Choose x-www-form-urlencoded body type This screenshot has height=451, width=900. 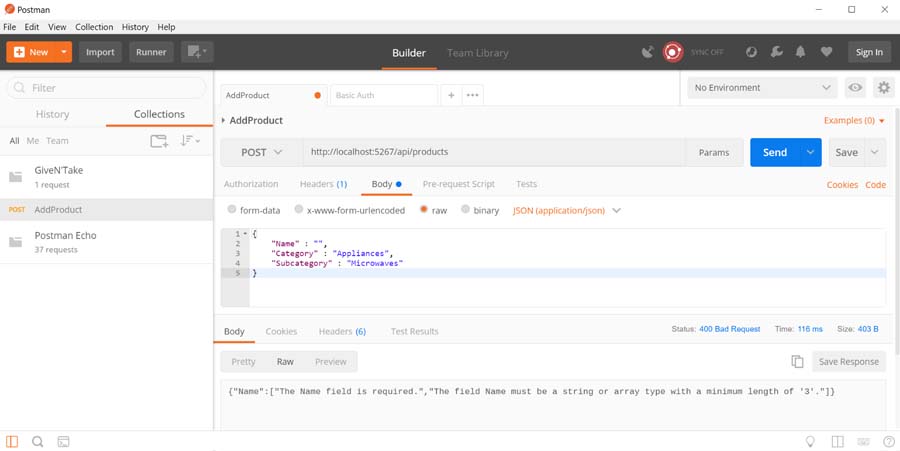[298, 210]
